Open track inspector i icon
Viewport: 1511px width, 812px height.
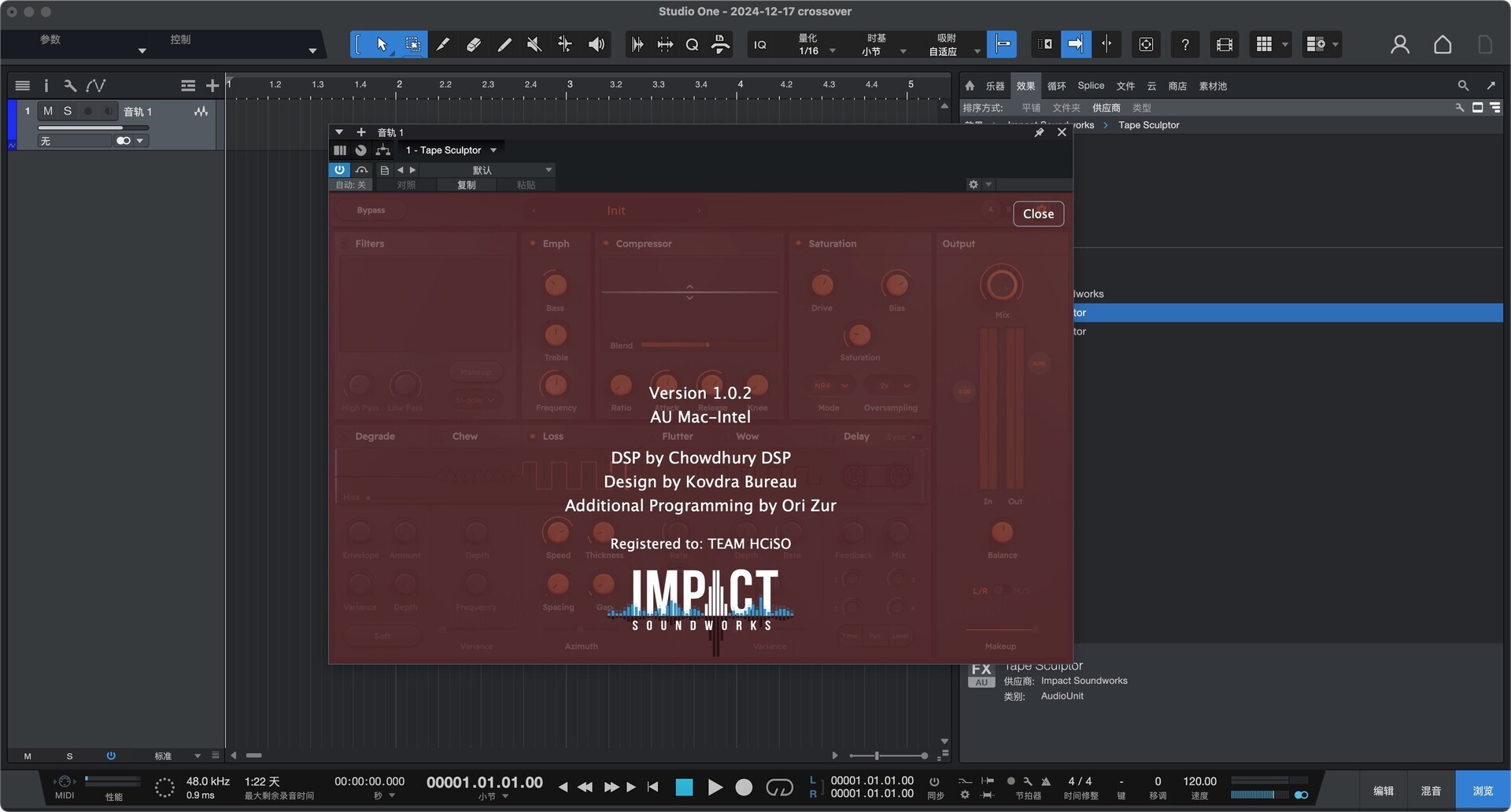coord(46,86)
